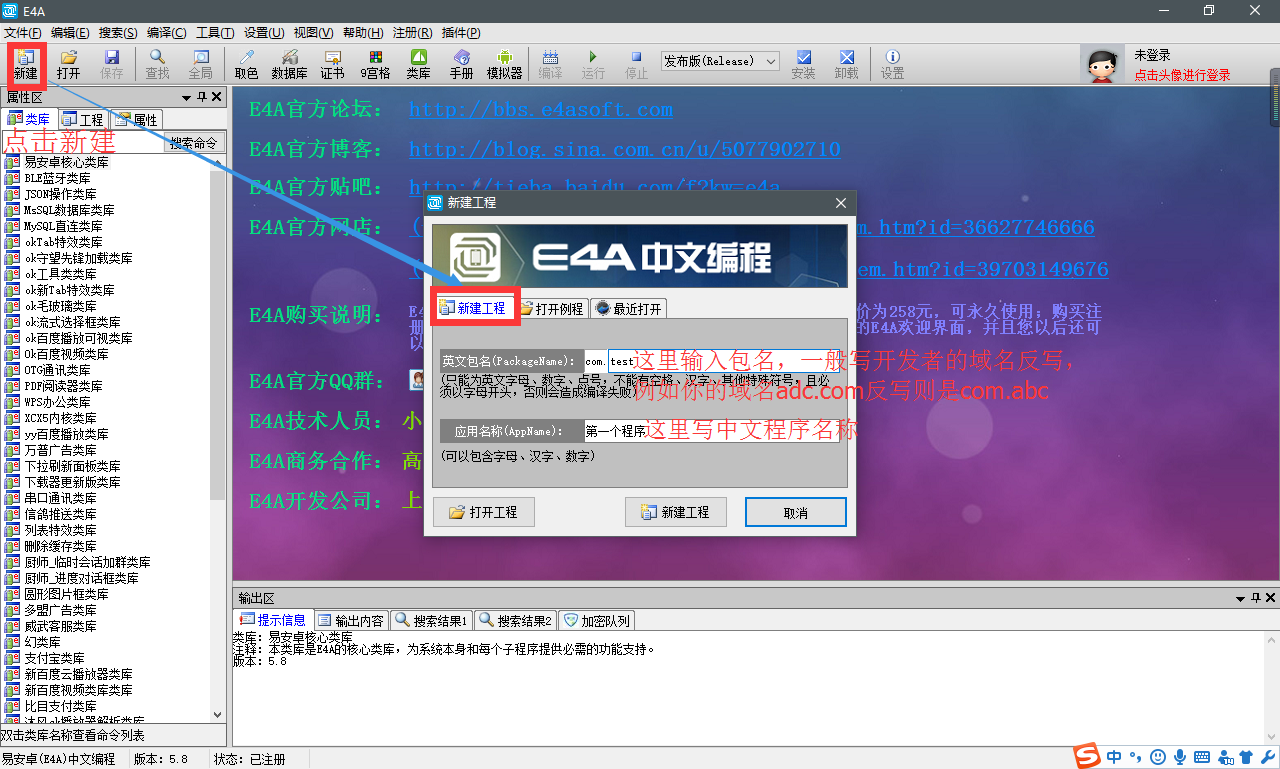Click the 全局 search icon
This screenshot has width=1280, height=769.
point(200,64)
